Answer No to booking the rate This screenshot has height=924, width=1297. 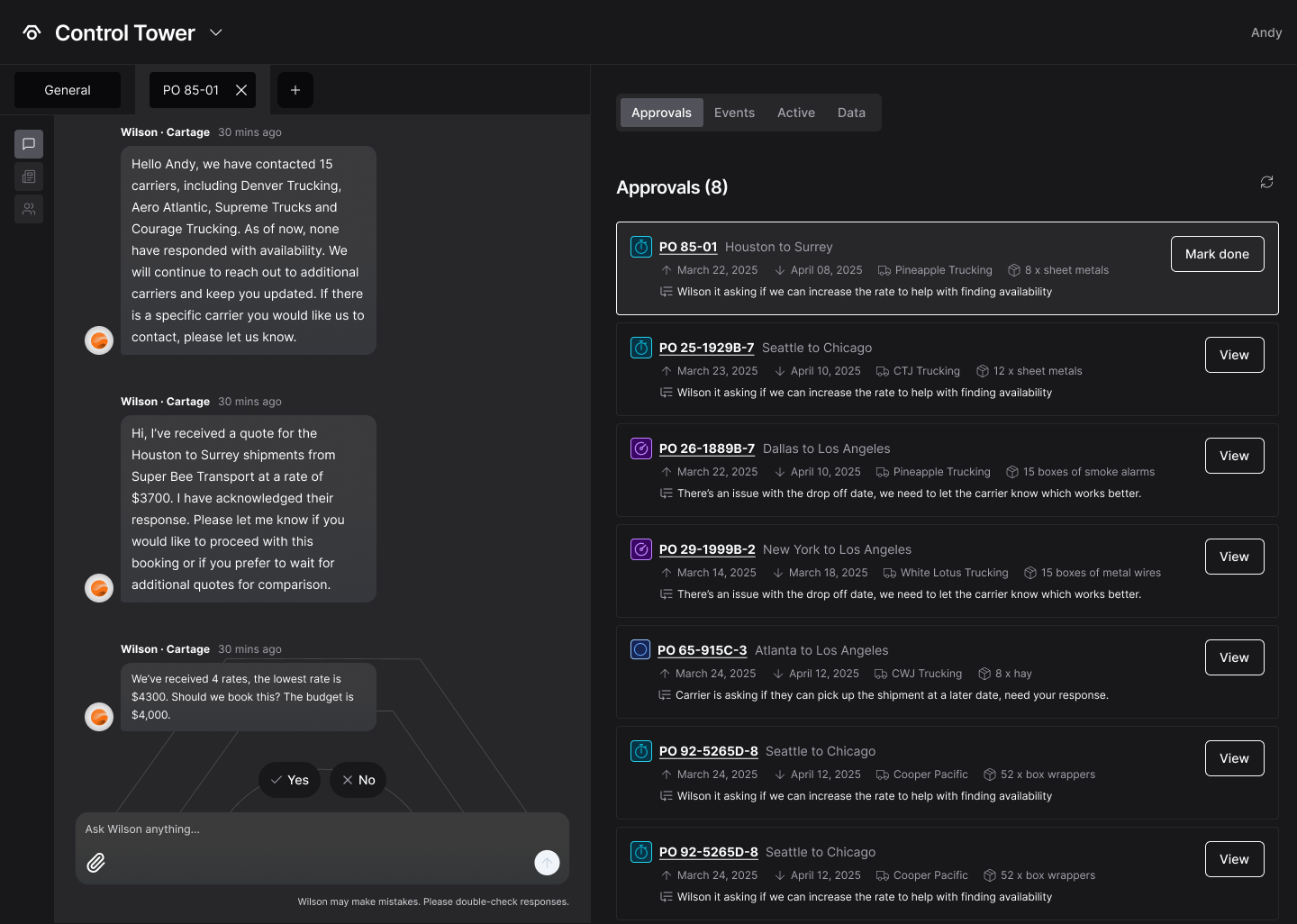coord(358,780)
